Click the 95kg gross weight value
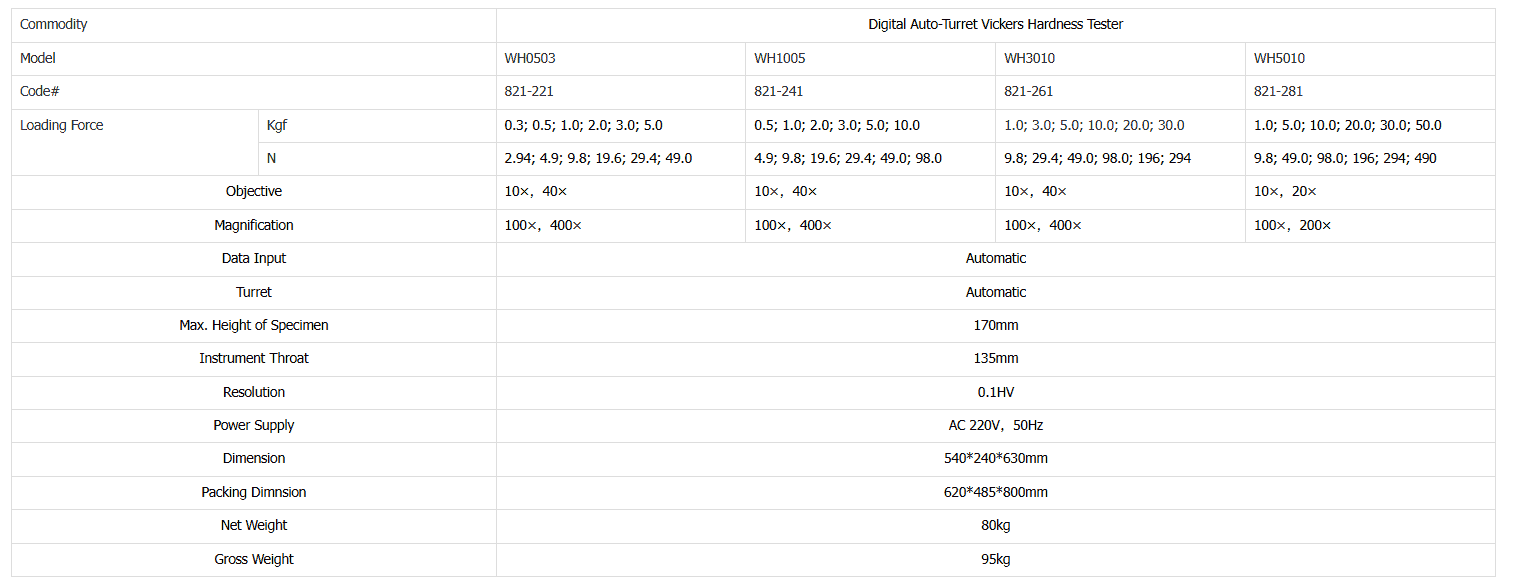Image resolution: width=1516 pixels, height=587 pixels. 995,560
